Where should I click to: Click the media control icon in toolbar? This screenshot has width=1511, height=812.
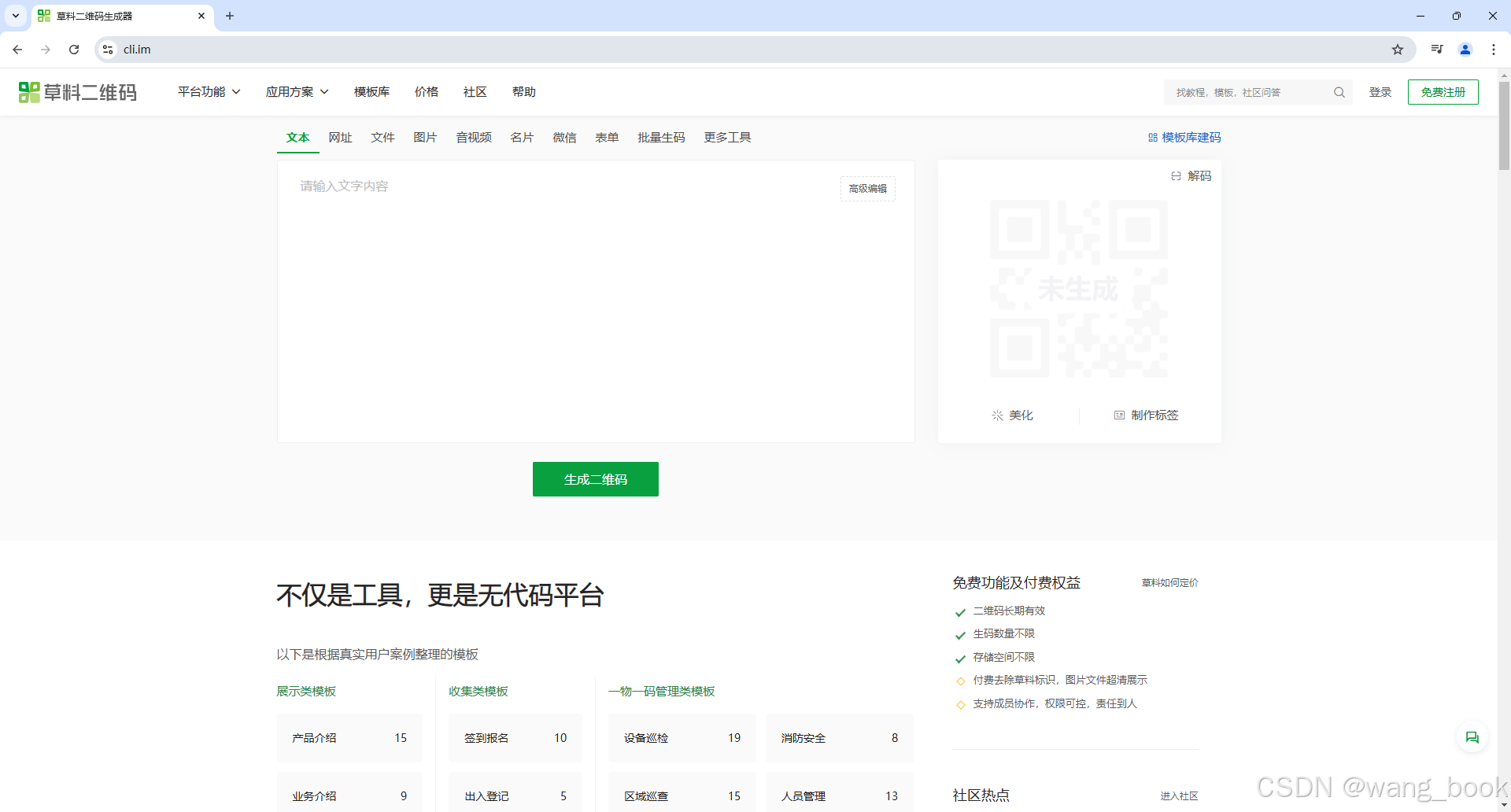(1437, 50)
